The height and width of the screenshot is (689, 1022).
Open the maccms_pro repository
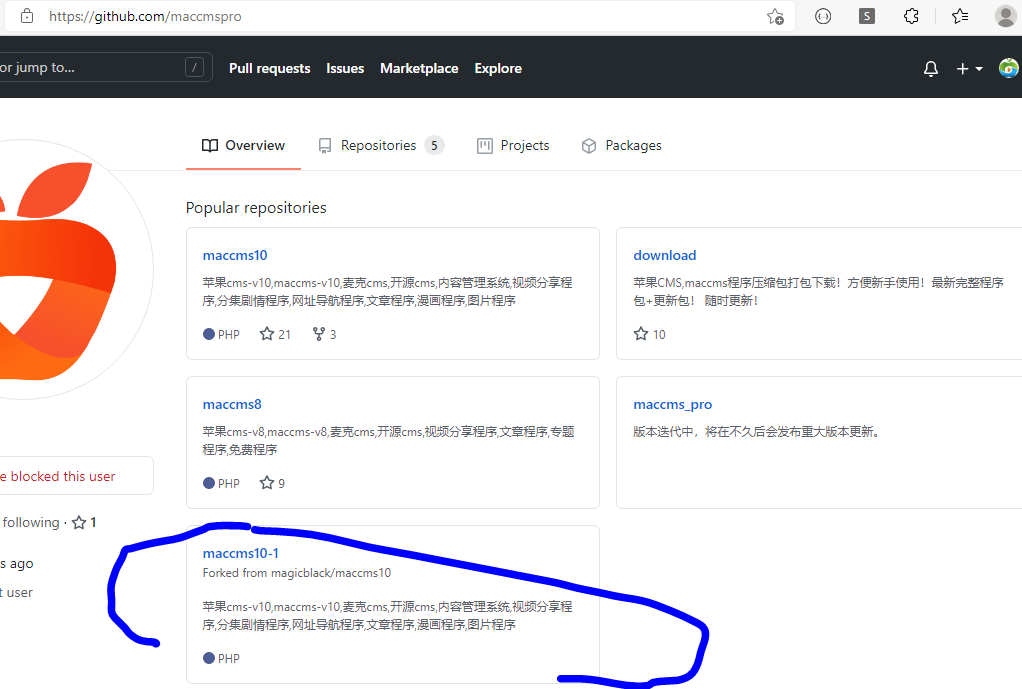673,404
